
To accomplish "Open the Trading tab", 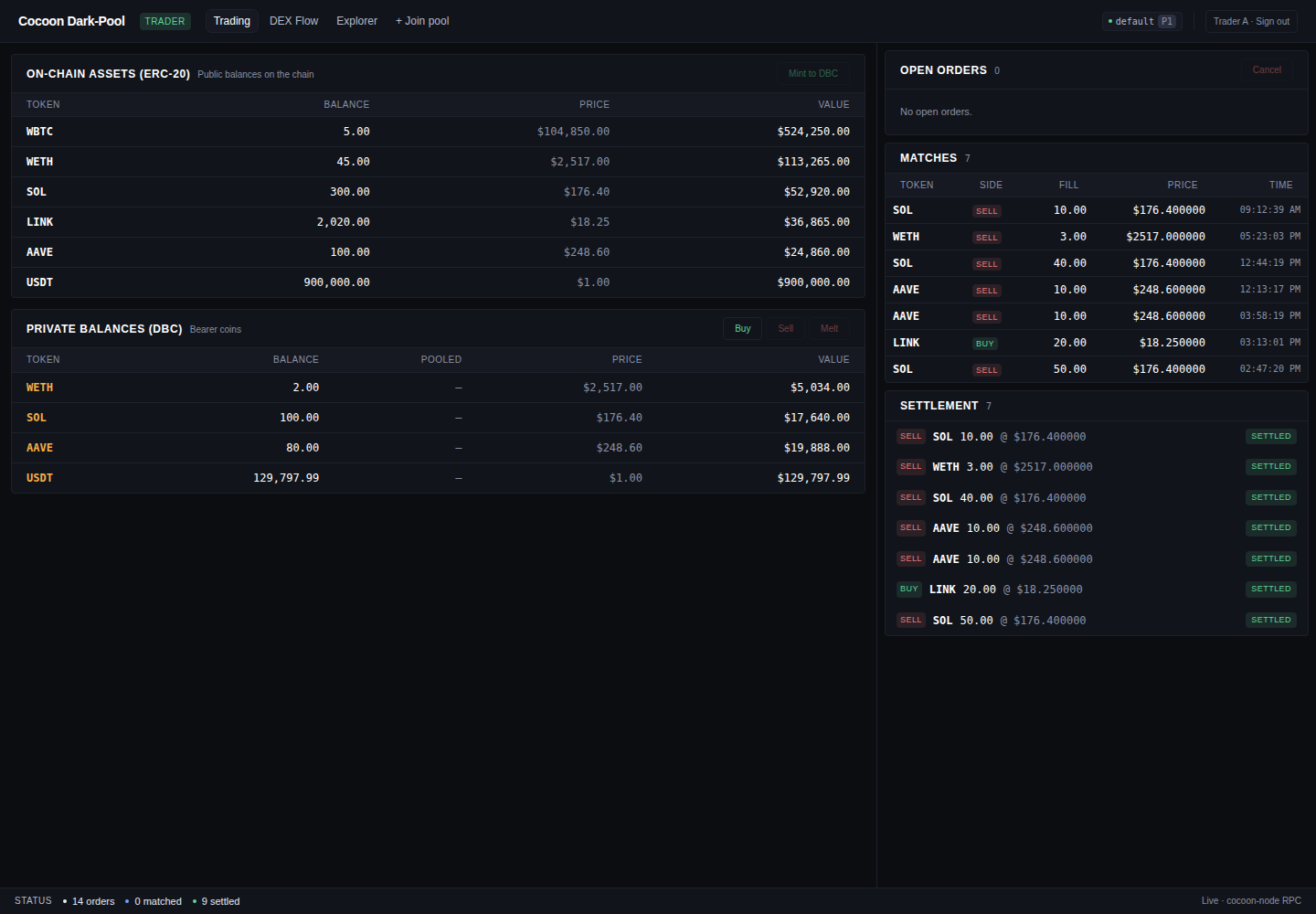I will [x=232, y=21].
